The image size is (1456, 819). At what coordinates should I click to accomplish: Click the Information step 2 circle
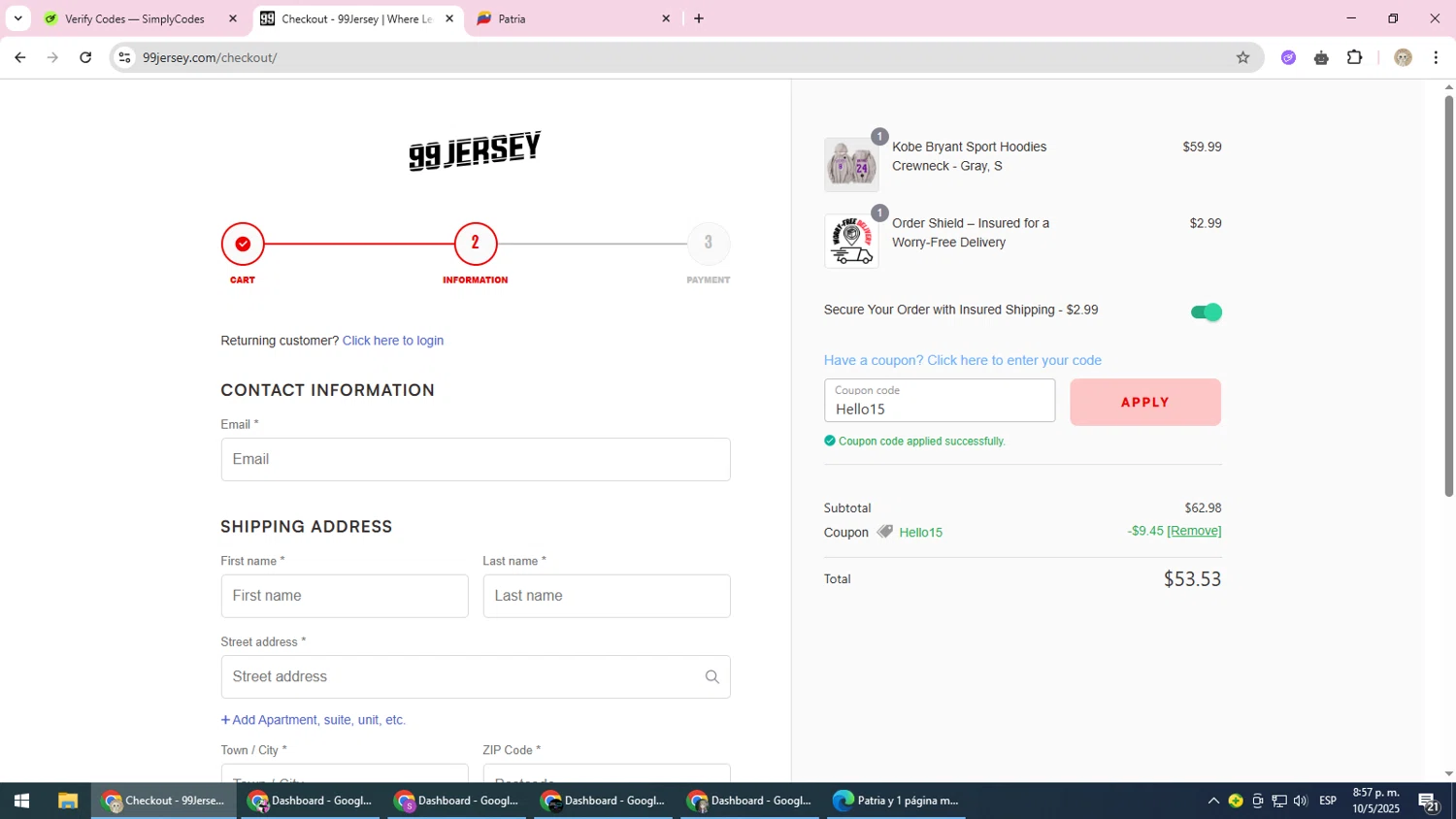[476, 244]
